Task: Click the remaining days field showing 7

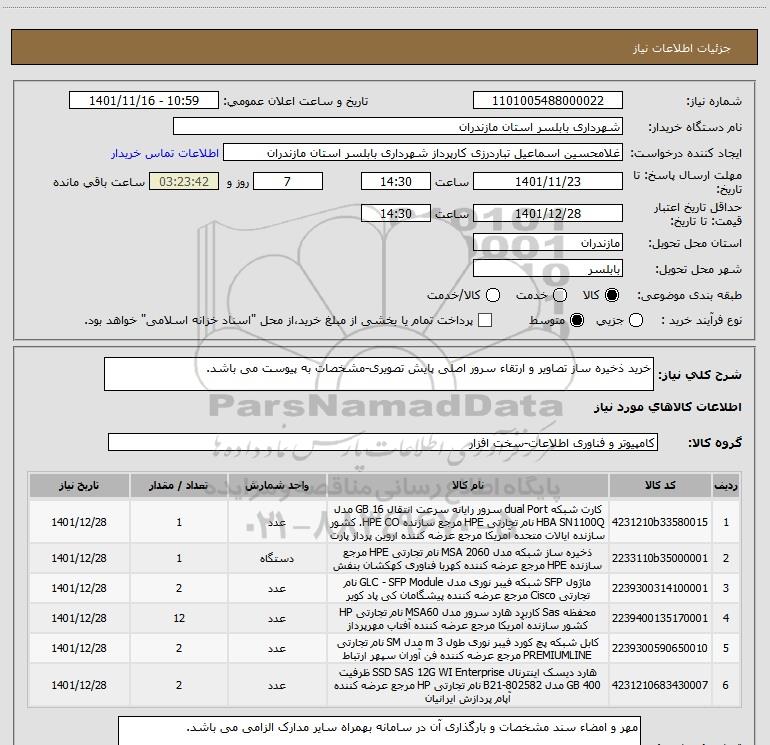Action: point(287,182)
